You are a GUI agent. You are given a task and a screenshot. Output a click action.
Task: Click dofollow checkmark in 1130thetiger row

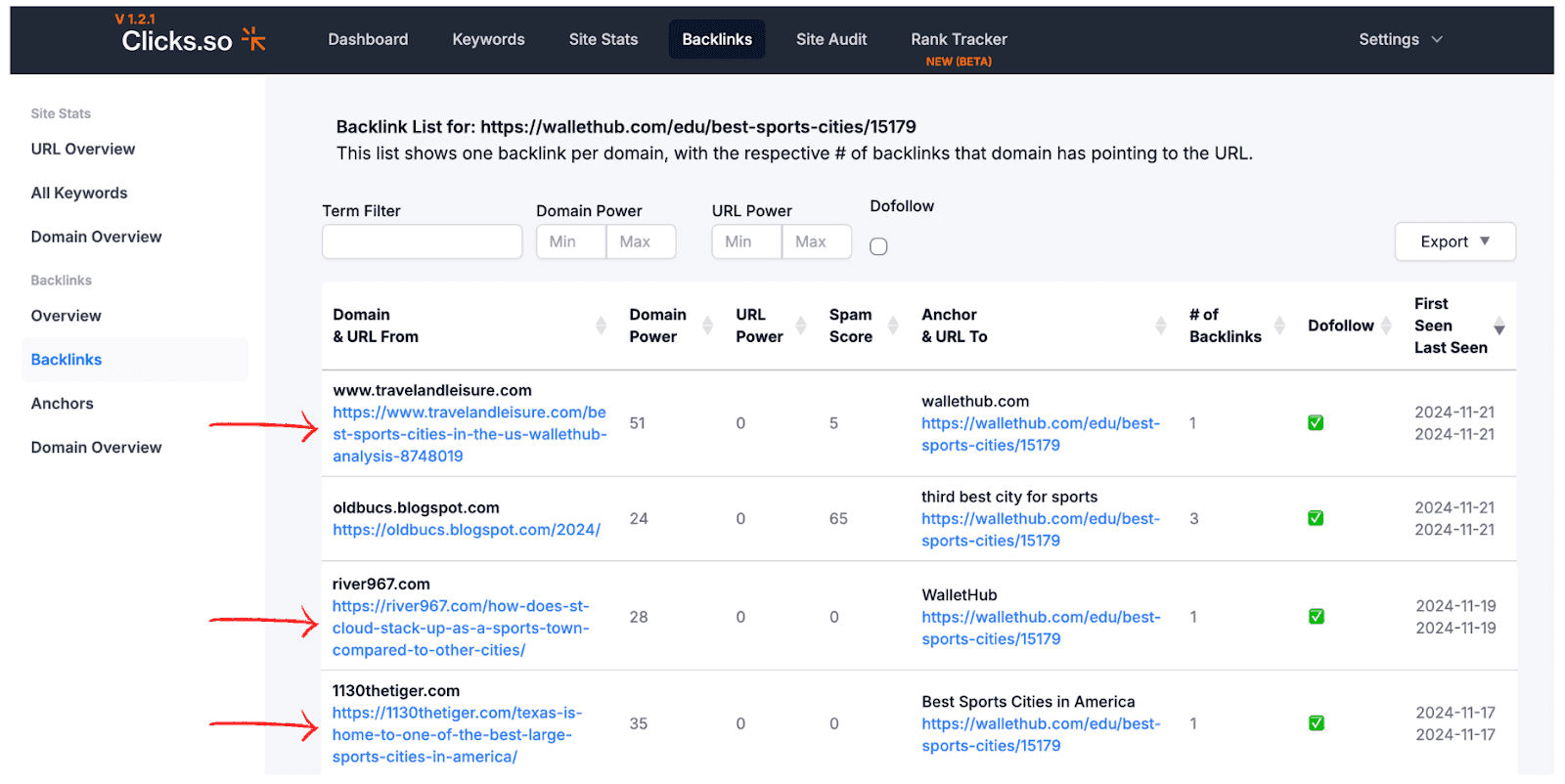point(1317,723)
